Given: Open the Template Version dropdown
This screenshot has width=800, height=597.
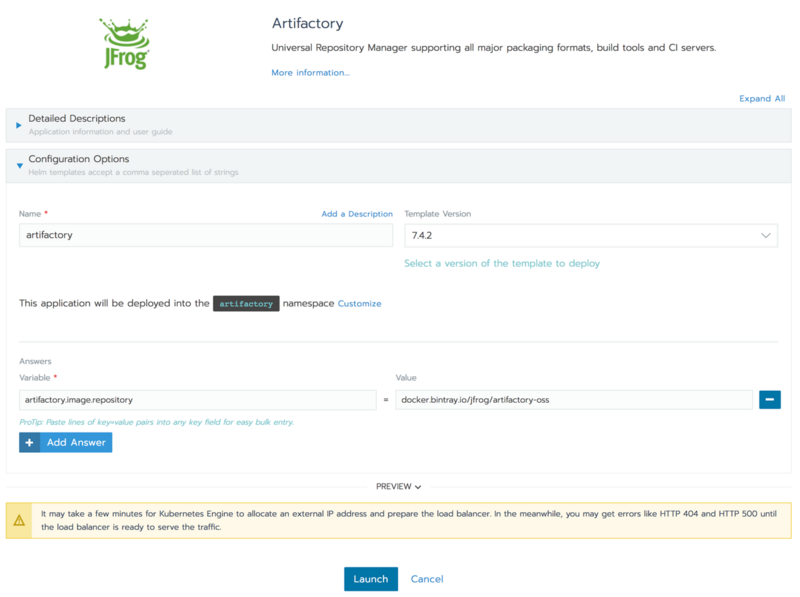Looking at the screenshot, I should coord(591,235).
